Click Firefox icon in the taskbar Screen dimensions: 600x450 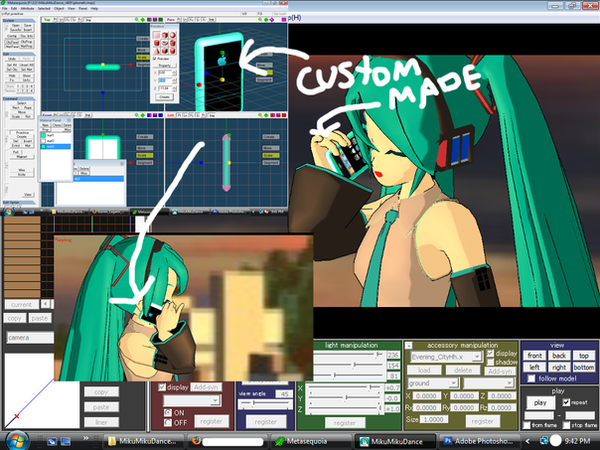pos(196,441)
